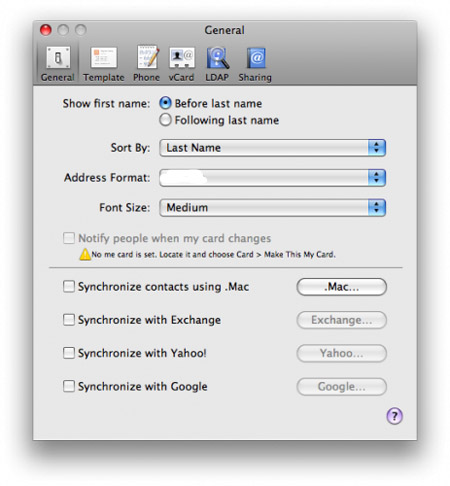The image size is (450, 486).
Task: Click the Google... button
Action: pyautogui.click(x=342, y=386)
